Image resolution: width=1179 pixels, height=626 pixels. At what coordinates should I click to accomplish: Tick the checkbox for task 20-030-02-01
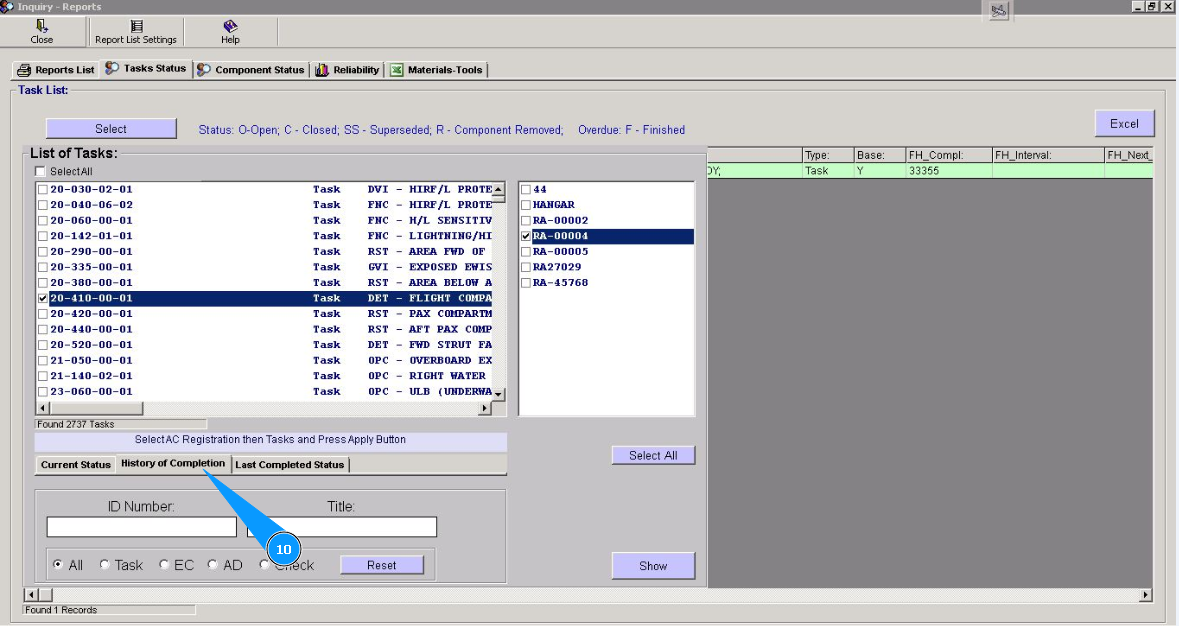click(x=42, y=189)
